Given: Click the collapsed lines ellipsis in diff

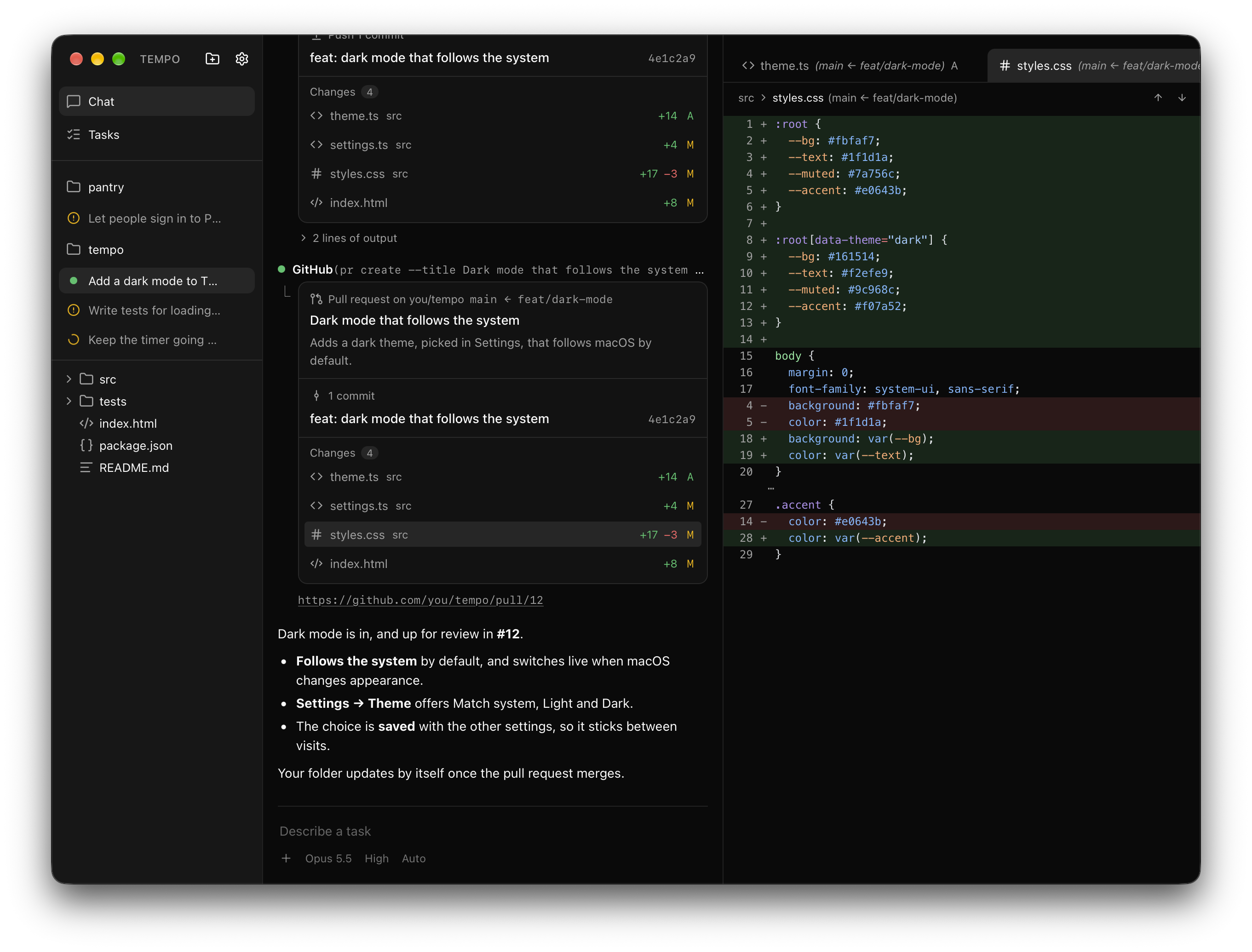Looking at the screenshot, I should pos(771,488).
